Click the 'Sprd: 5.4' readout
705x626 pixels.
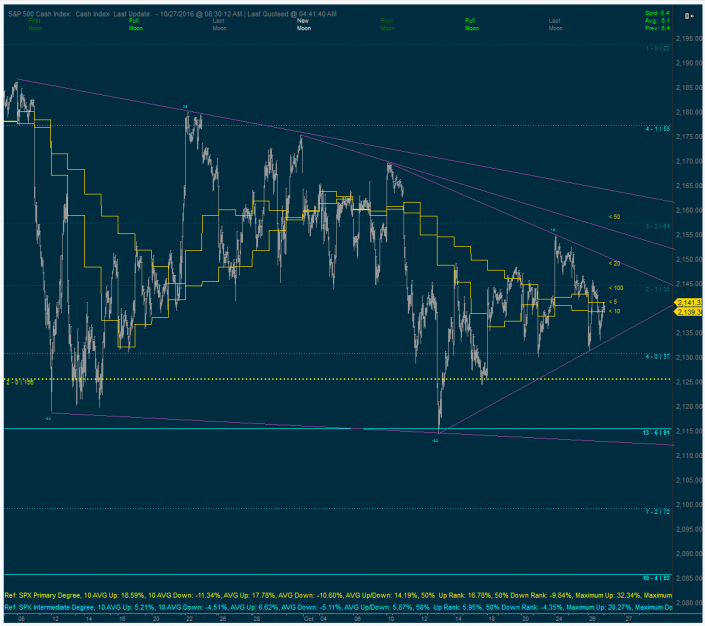coord(657,13)
